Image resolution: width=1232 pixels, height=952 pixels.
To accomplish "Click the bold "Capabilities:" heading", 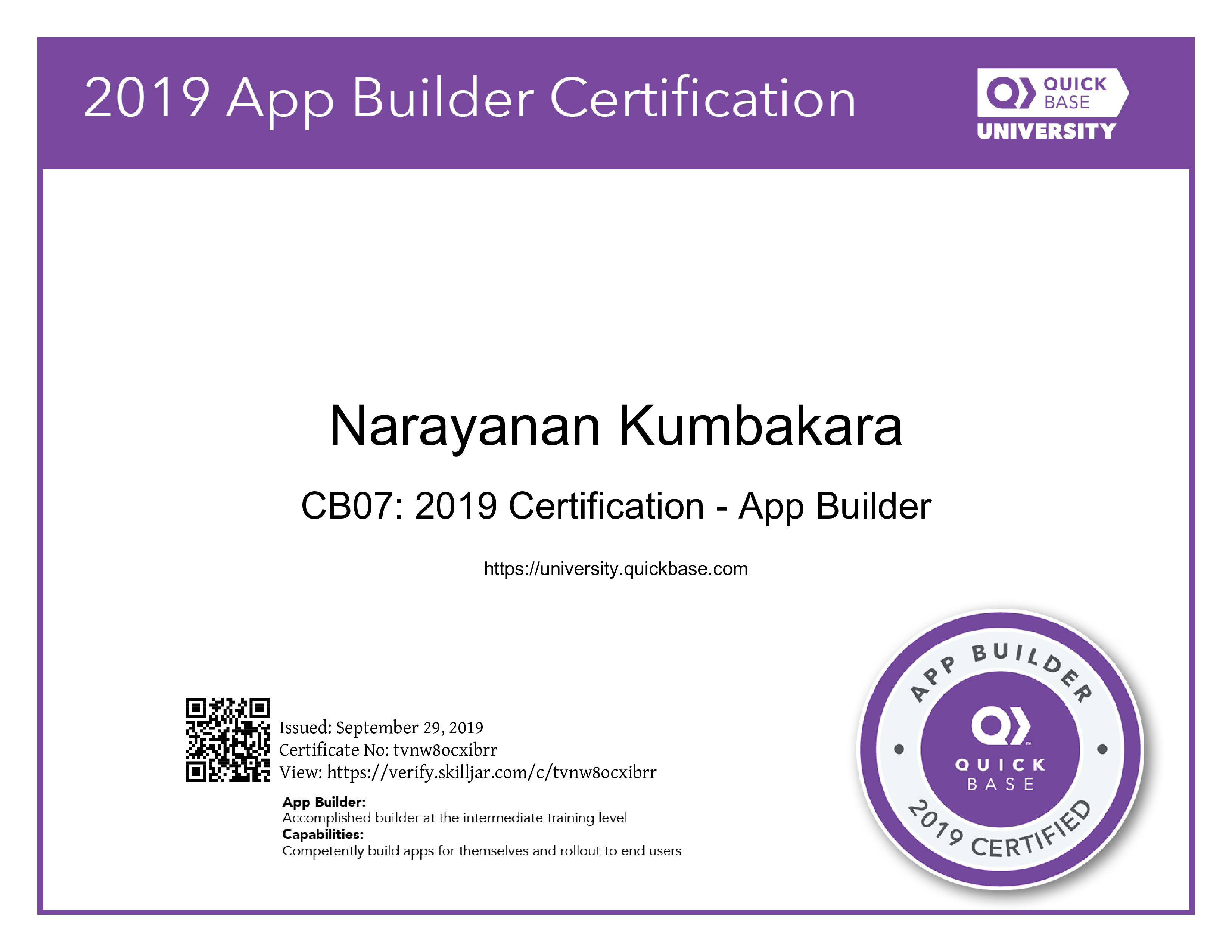I will click(x=323, y=834).
